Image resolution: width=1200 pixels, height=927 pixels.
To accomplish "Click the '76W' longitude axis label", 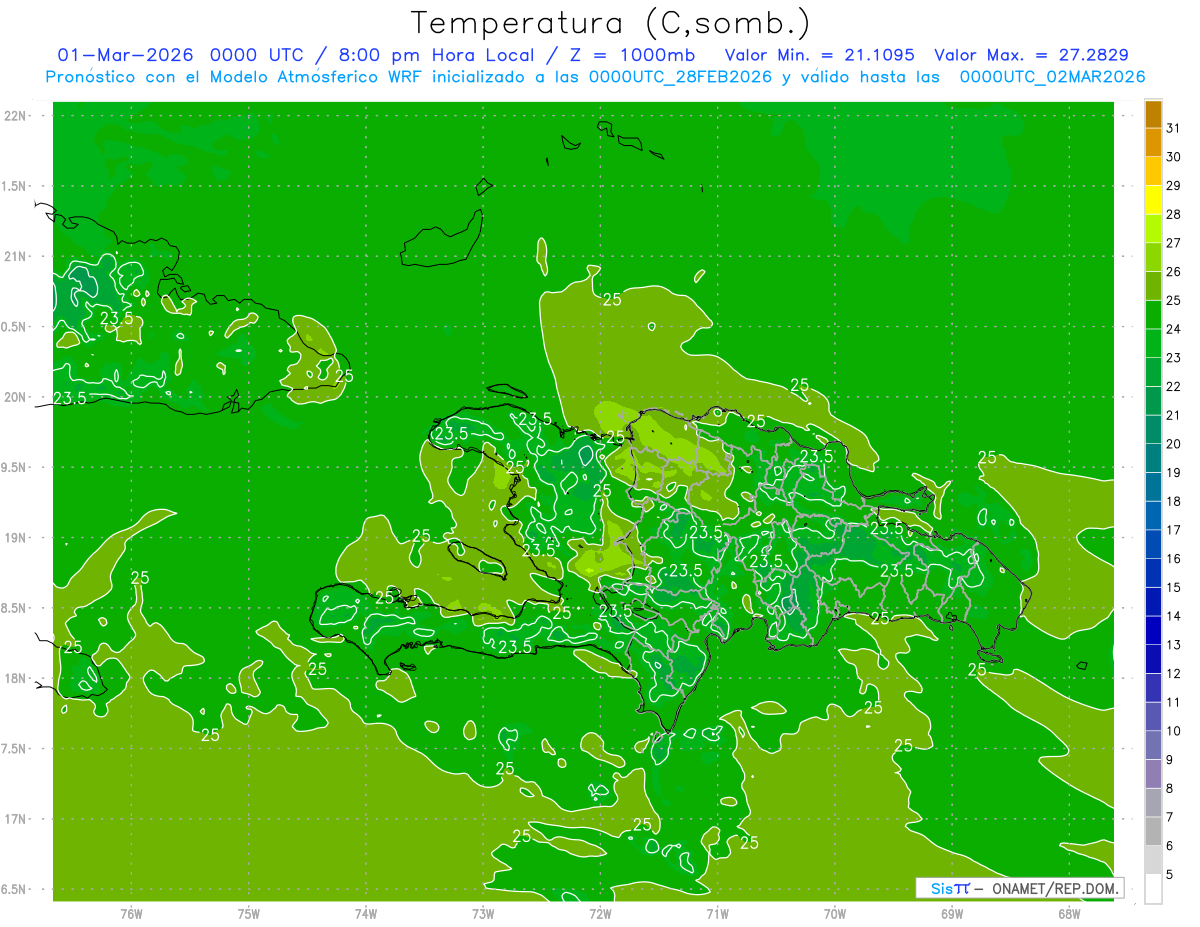I will (x=131, y=913).
